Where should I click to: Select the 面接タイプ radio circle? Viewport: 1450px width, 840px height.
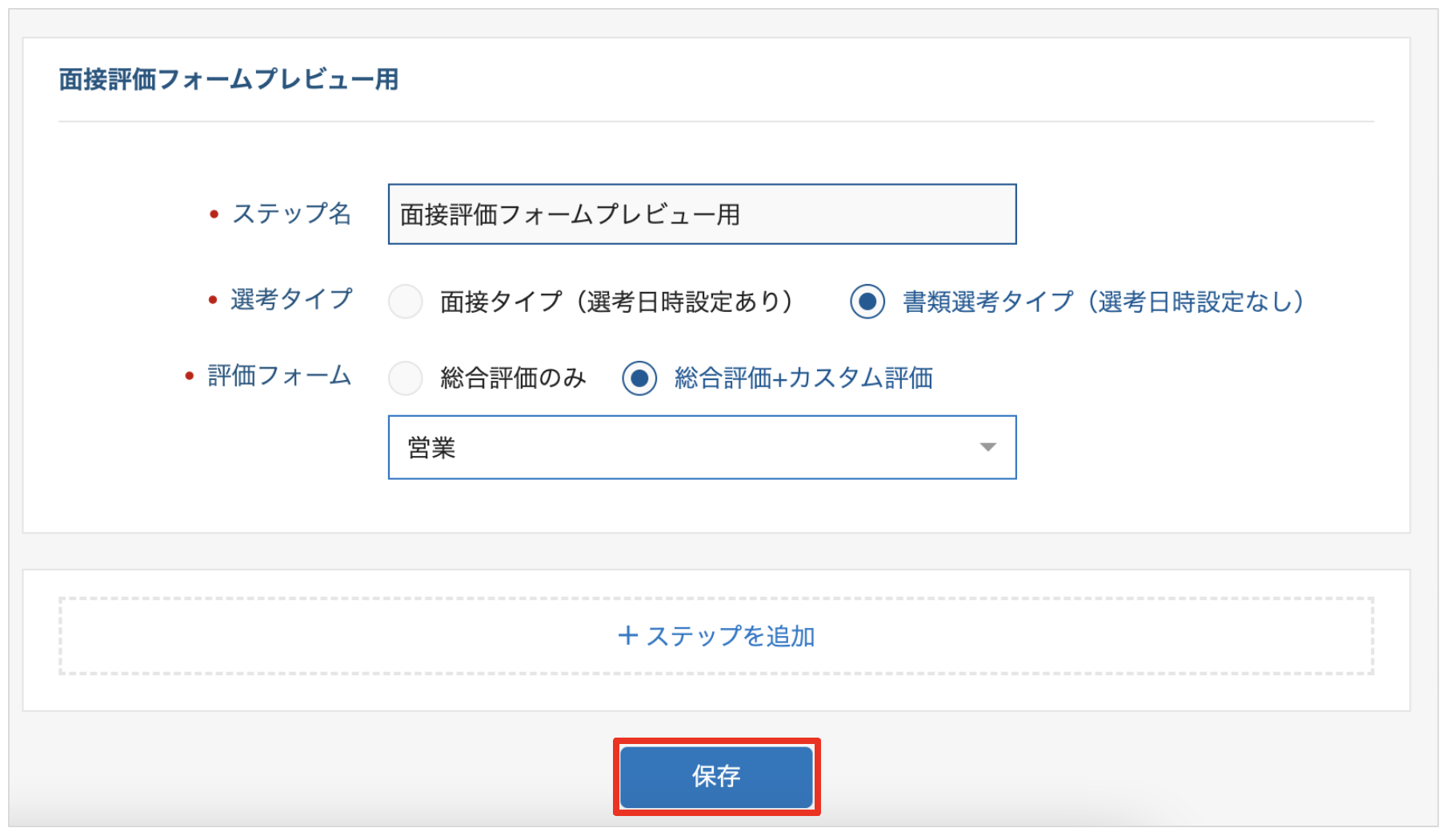coord(406,302)
